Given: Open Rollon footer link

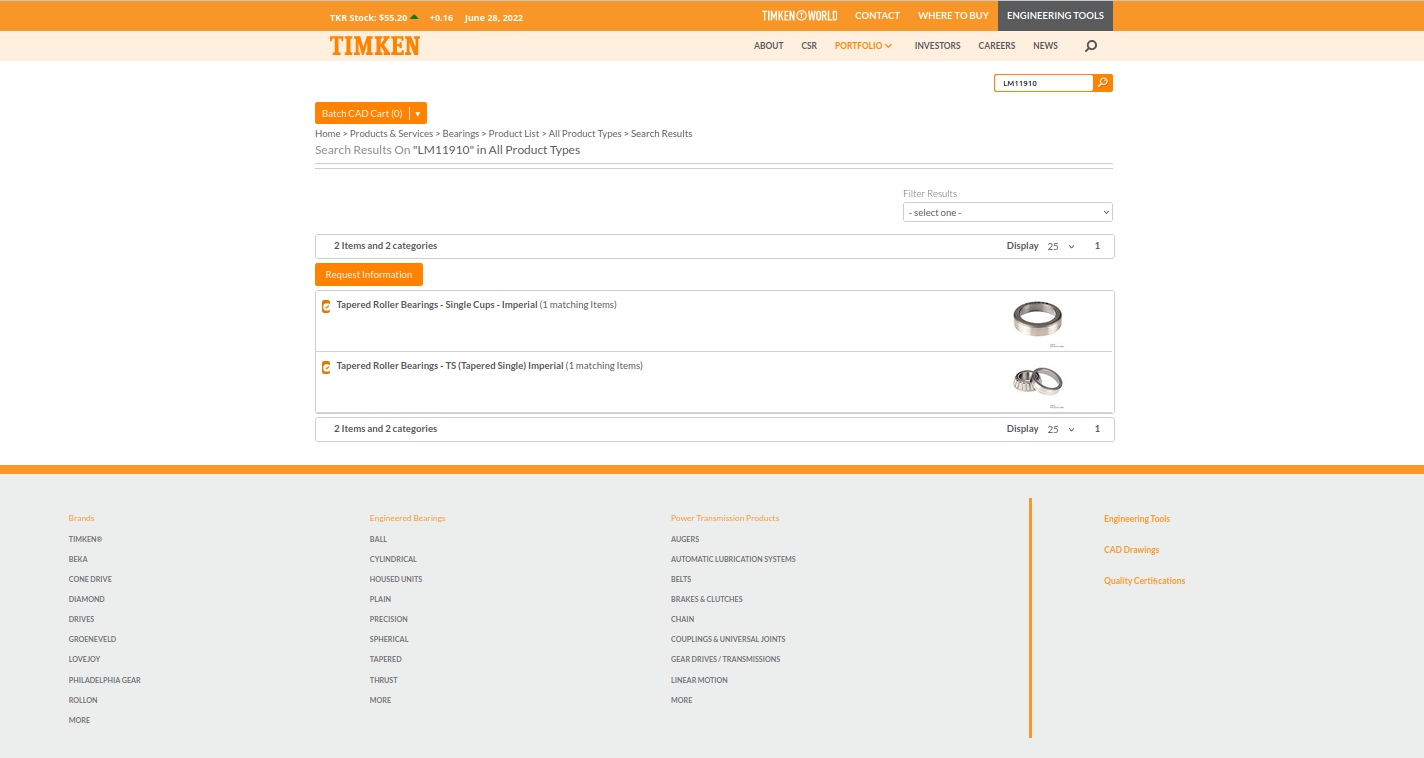Looking at the screenshot, I should (83, 700).
